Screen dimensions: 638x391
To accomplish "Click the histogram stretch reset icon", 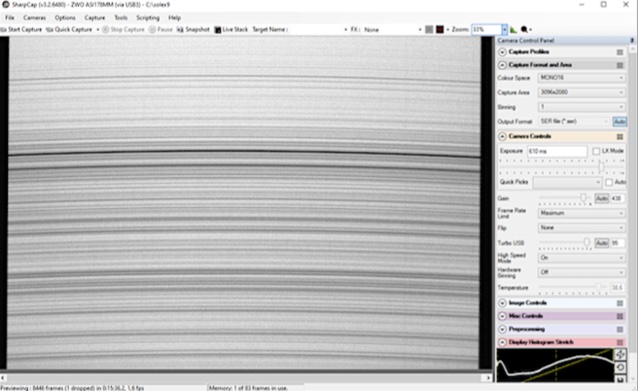I will (x=620, y=367).
